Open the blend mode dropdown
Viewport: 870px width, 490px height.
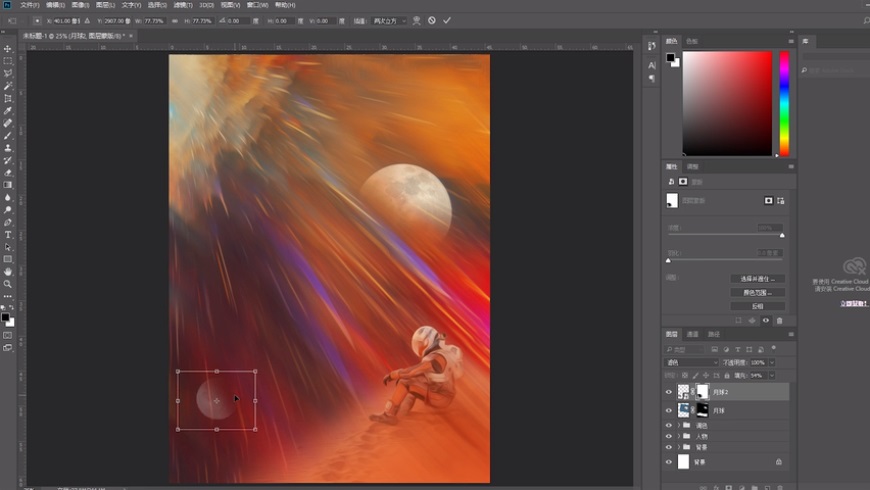691,362
